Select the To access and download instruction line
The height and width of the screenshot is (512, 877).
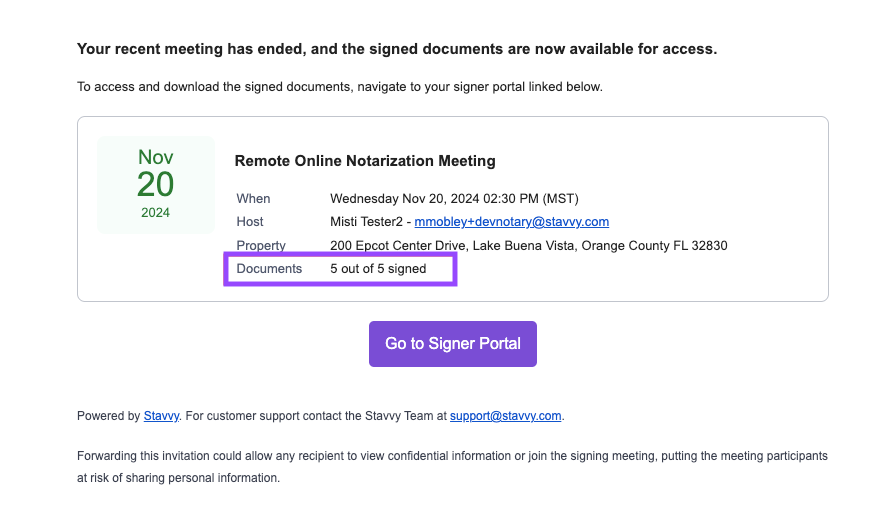click(340, 87)
